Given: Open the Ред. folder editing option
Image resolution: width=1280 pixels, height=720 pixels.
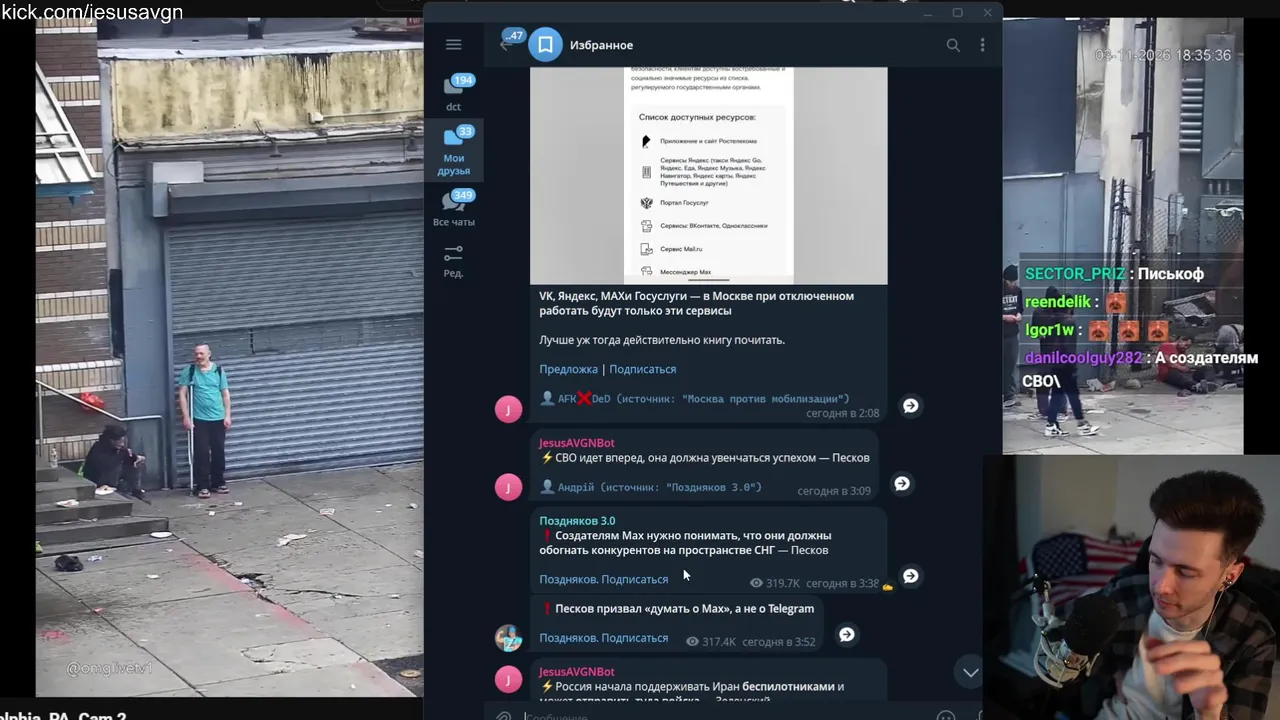Looking at the screenshot, I should (454, 261).
